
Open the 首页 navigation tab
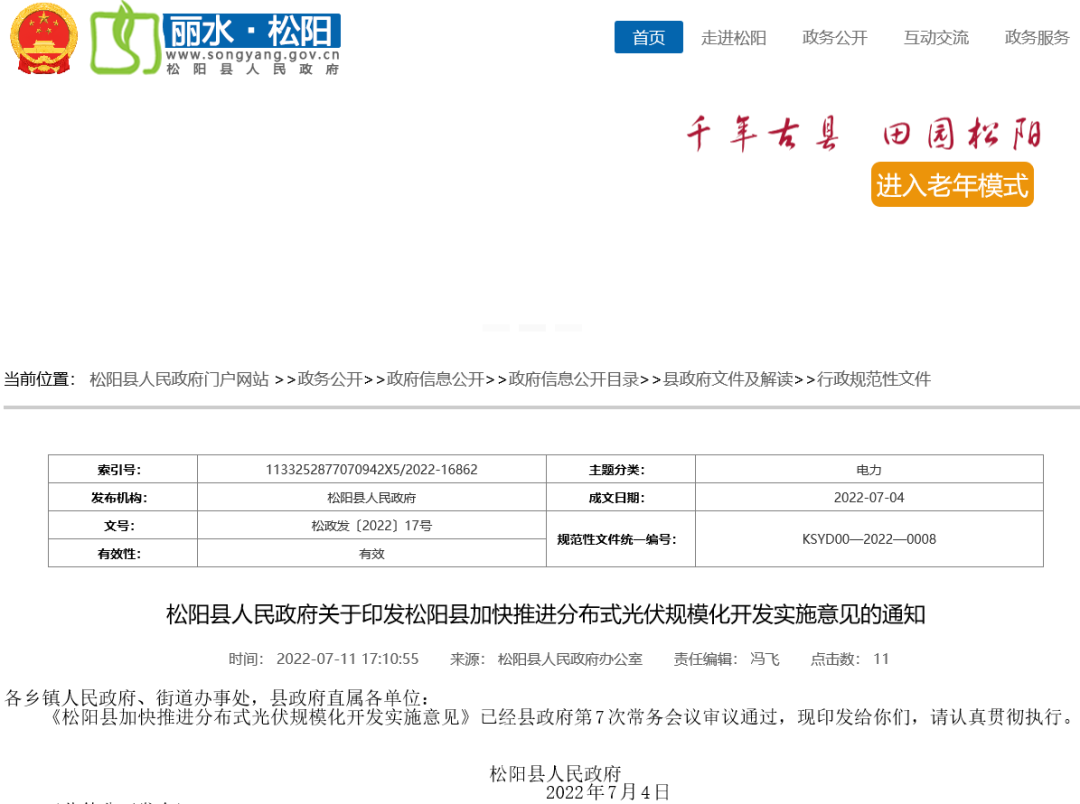pos(648,38)
